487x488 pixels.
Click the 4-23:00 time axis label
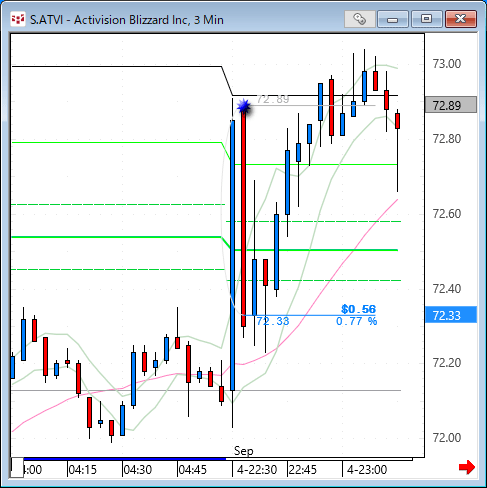click(x=367, y=470)
